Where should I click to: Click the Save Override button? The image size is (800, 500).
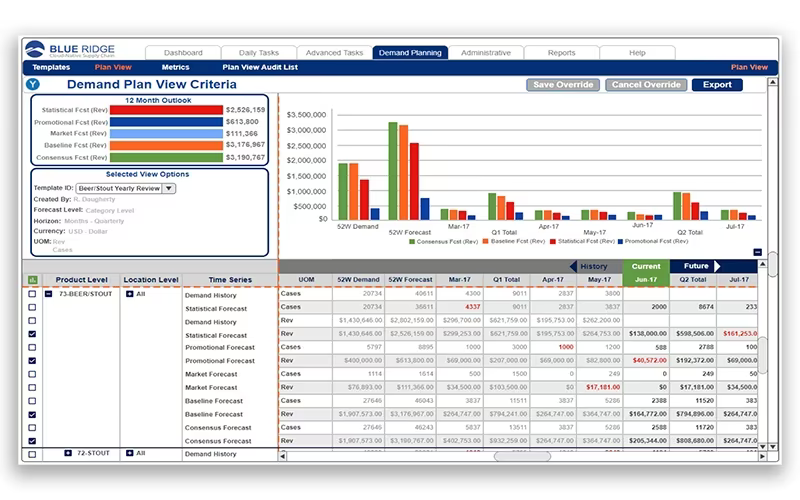tap(563, 85)
